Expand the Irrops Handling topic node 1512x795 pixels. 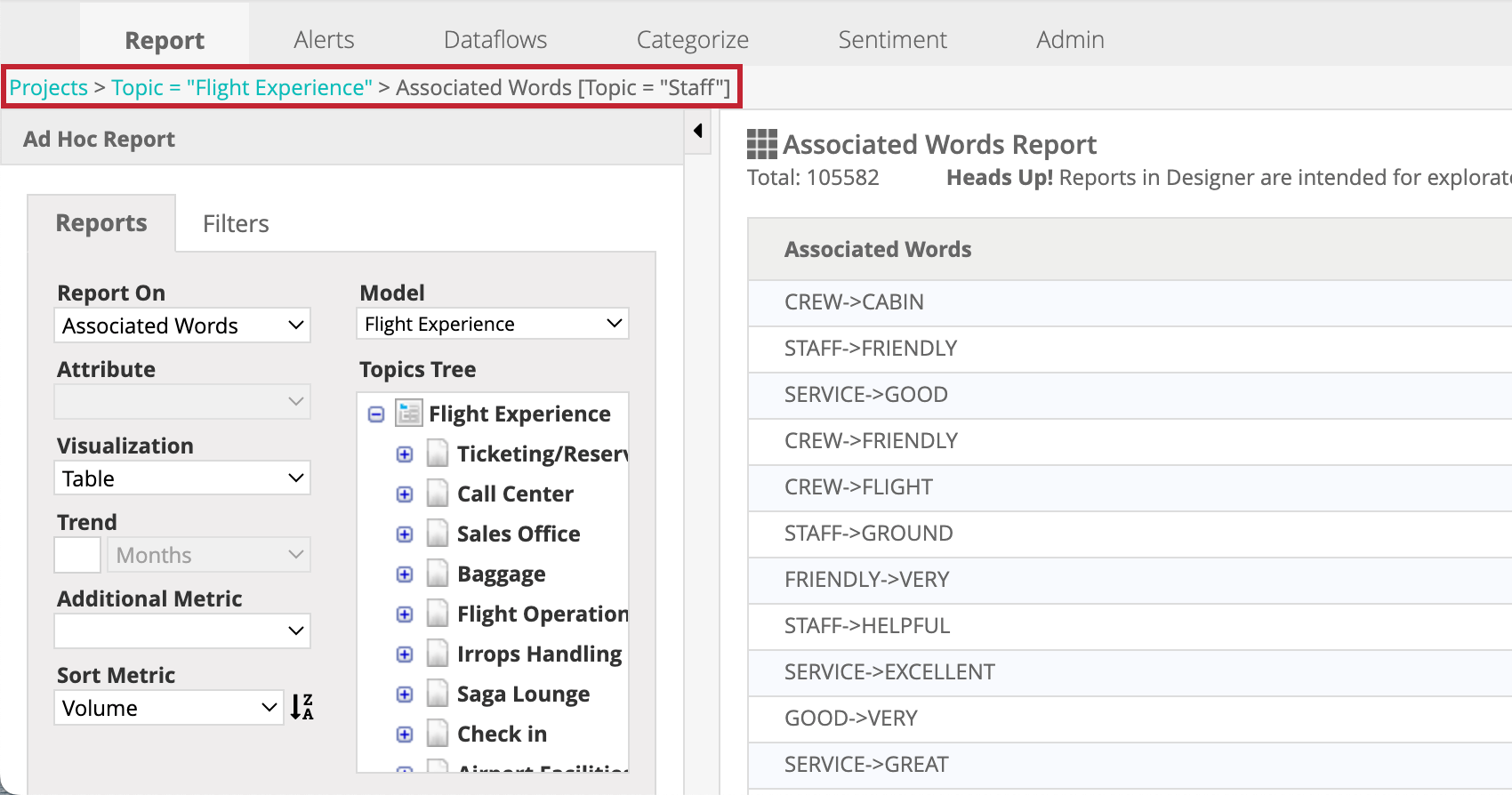pos(405,654)
